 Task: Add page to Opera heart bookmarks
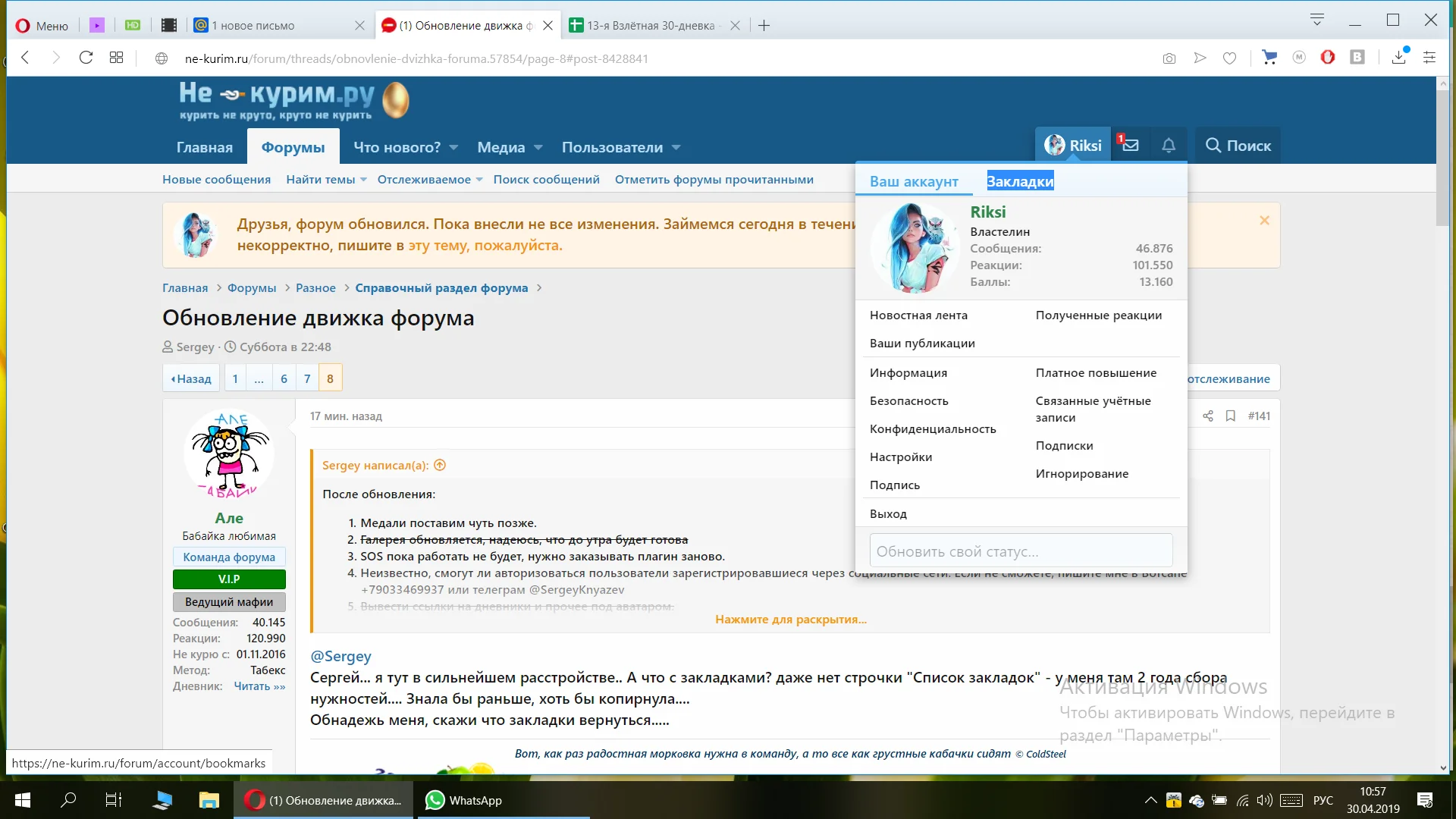click(1230, 58)
